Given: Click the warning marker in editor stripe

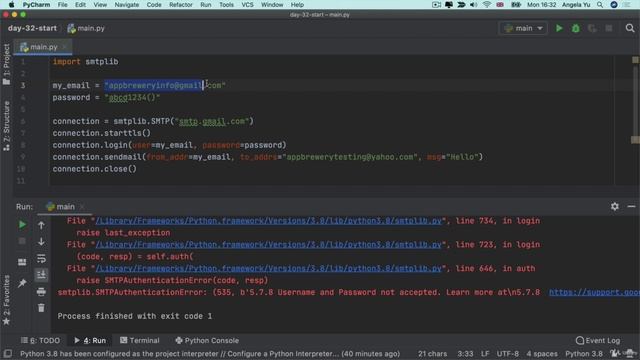Looking at the screenshot, I should (x=635, y=60).
